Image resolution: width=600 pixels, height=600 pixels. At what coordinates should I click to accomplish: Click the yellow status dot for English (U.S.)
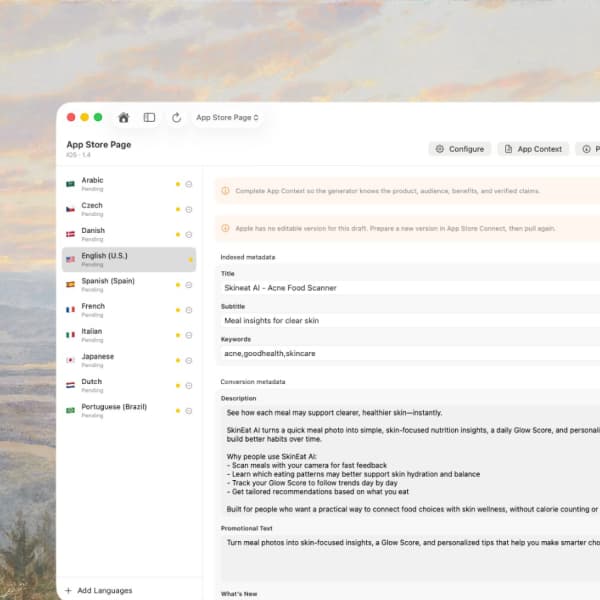click(x=190, y=260)
